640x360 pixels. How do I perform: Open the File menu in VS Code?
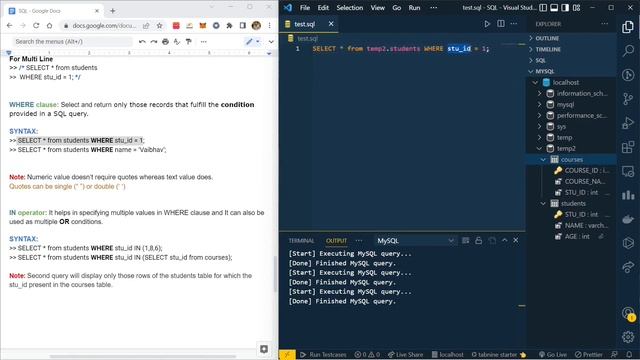(x=304, y=8)
